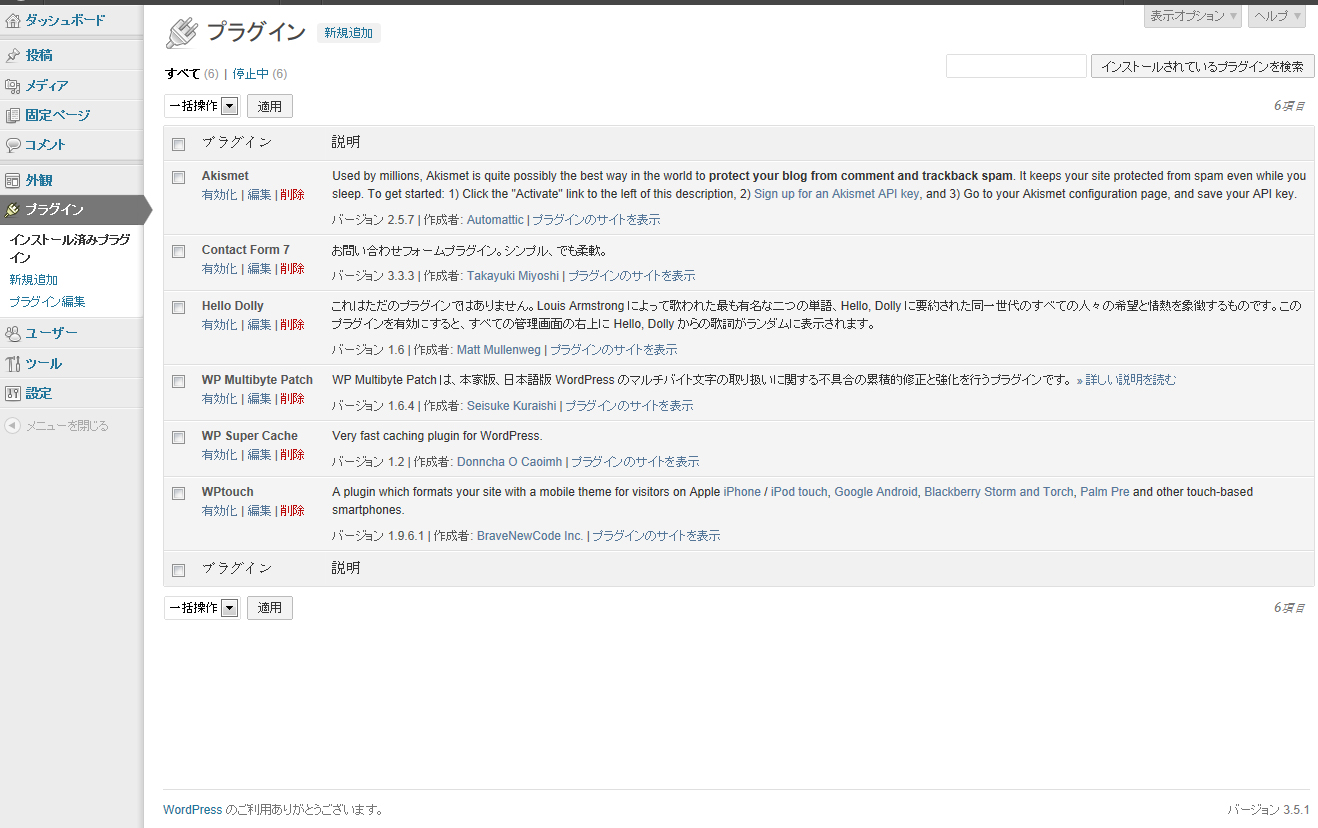Collapse sidebar via メニューを閉じる
This screenshot has height=828, width=1318.
click(x=66, y=426)
